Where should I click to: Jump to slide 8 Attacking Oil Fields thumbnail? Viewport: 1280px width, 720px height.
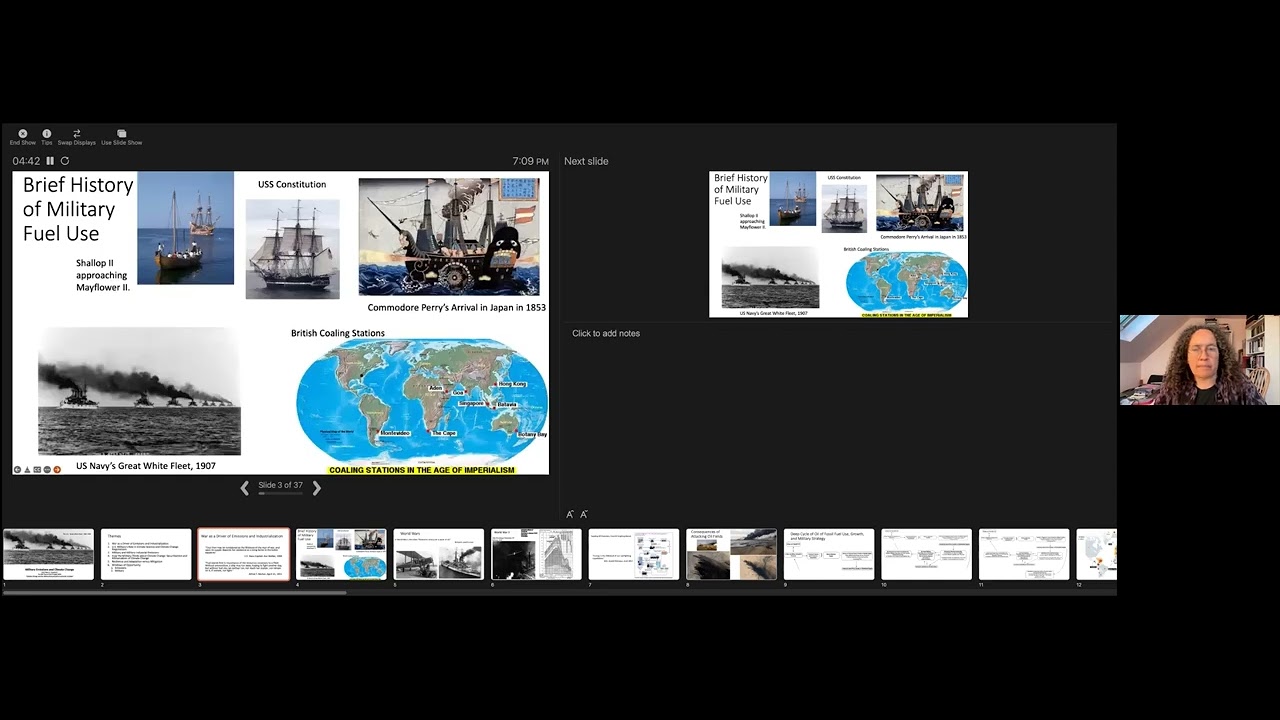click(731, 554)
